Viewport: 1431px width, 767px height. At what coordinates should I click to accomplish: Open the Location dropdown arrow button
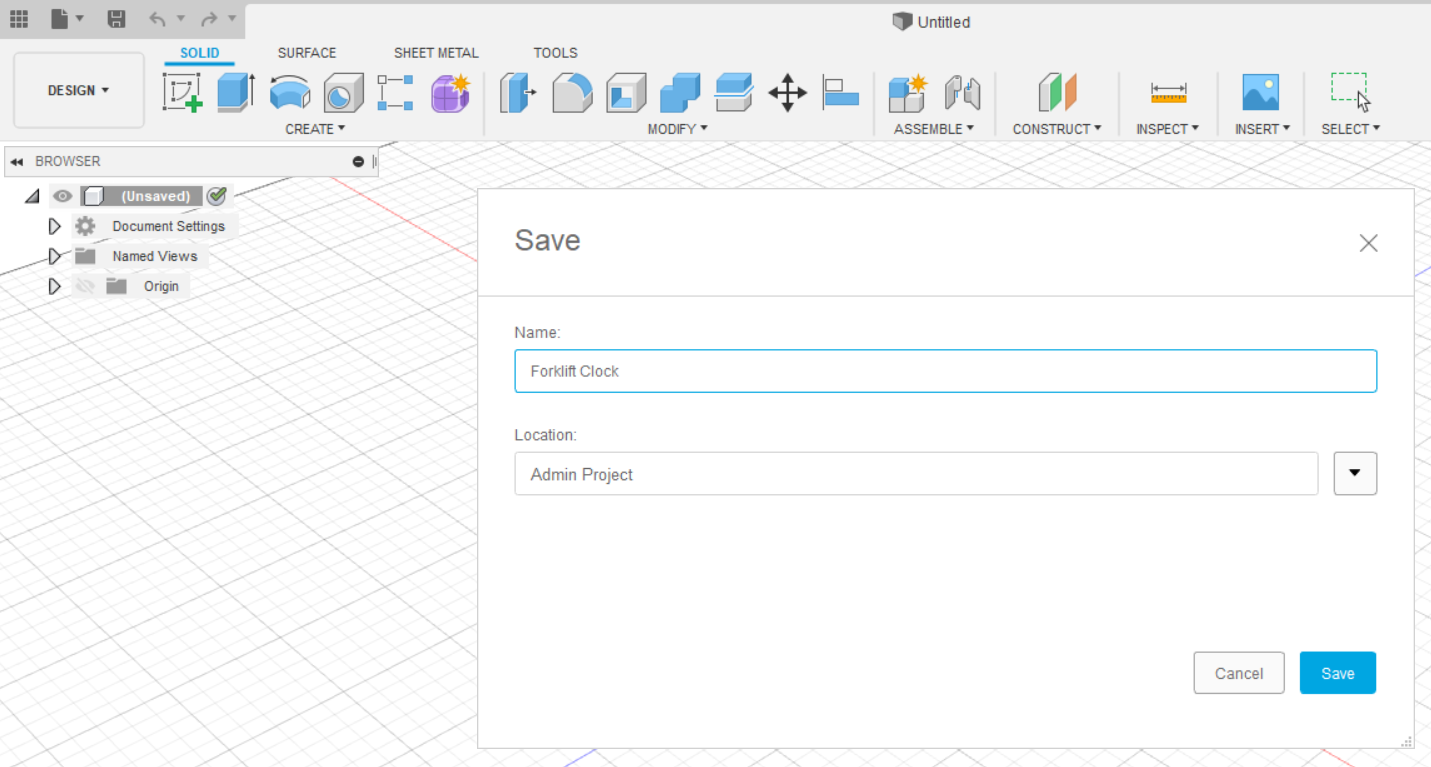coord(1355,474)
